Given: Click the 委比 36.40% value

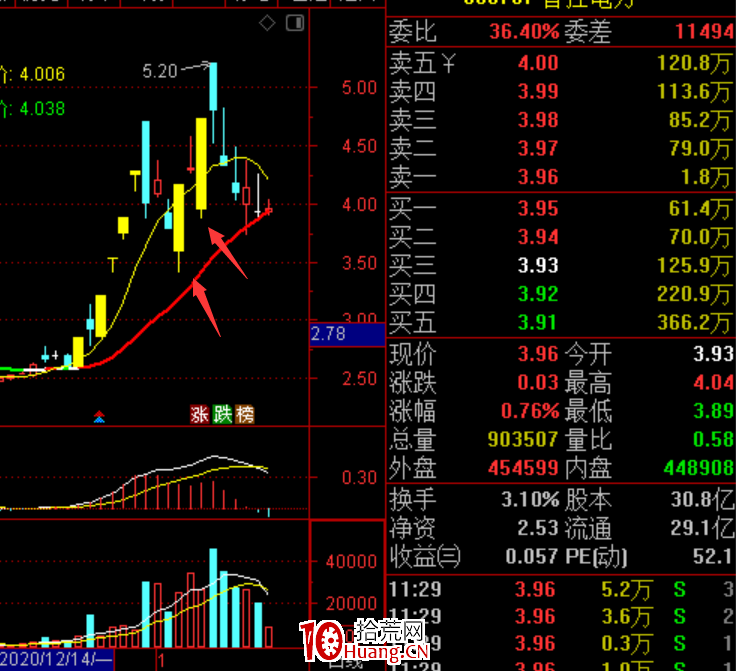Looking at the screenshot, I should [x=524, y=32].
